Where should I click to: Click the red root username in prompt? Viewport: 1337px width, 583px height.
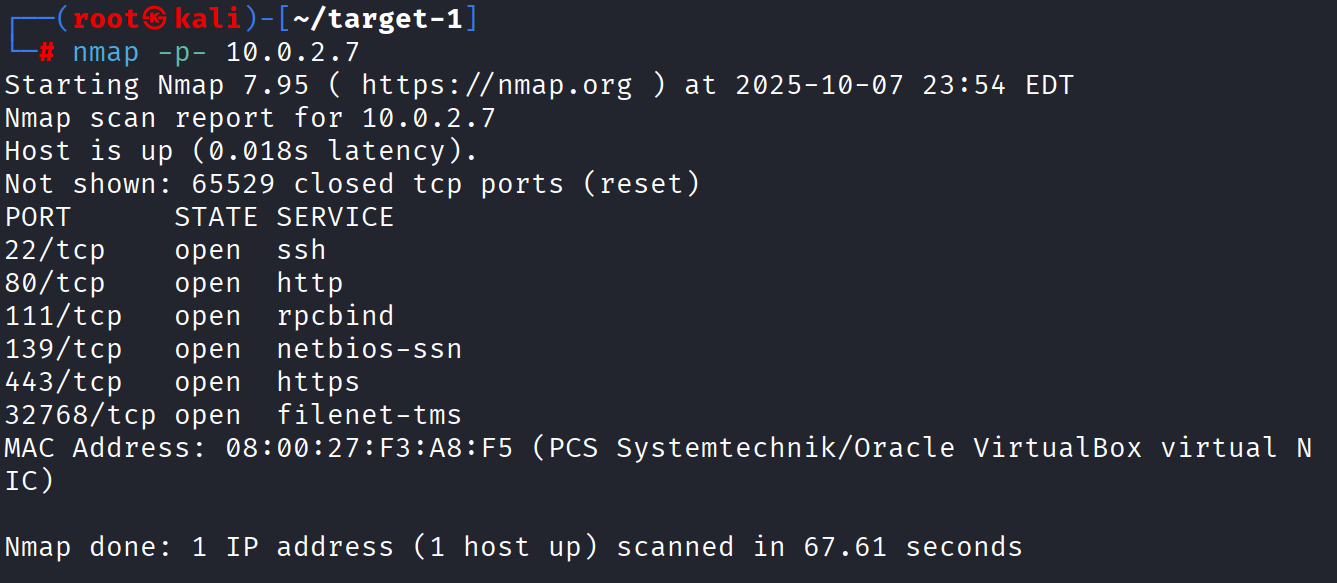tap(106, 19)
